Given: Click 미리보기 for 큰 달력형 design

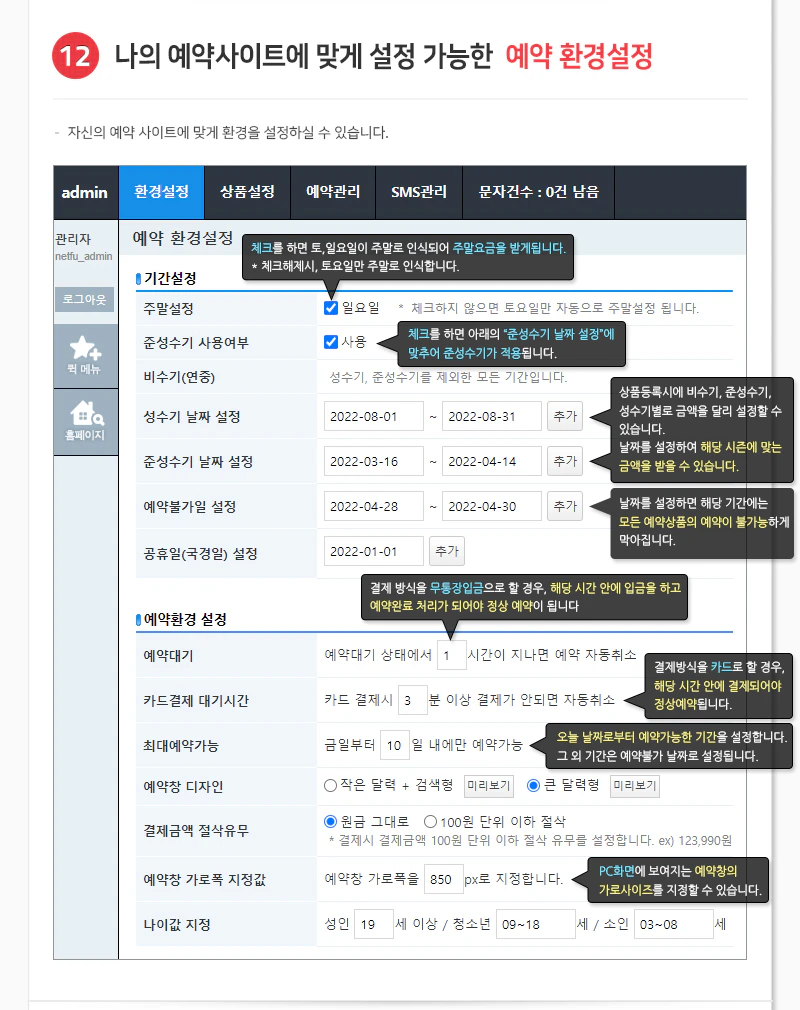Looking at the screenshot, I should coord(634,786).
